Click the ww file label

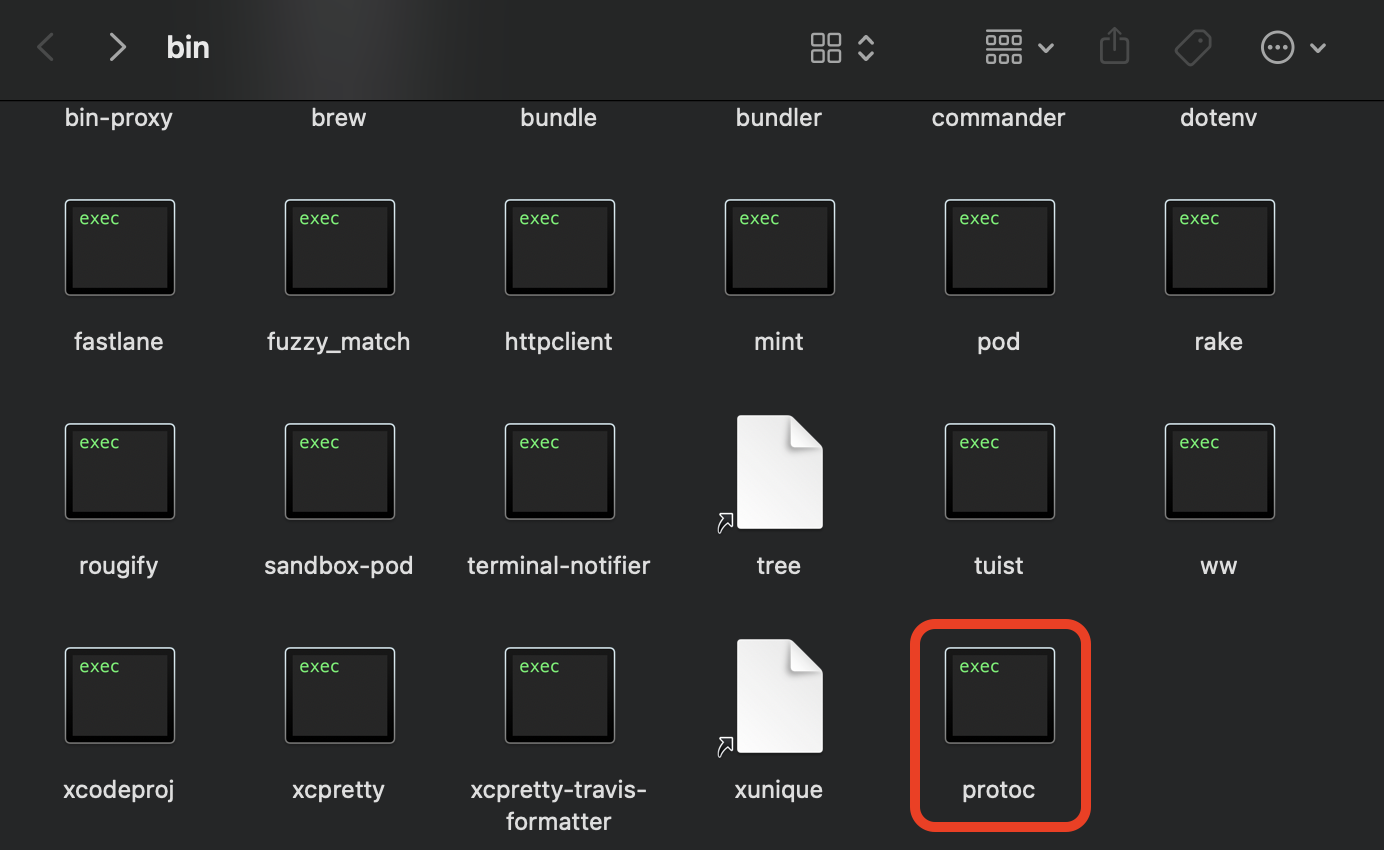[x=1219, y=566]
